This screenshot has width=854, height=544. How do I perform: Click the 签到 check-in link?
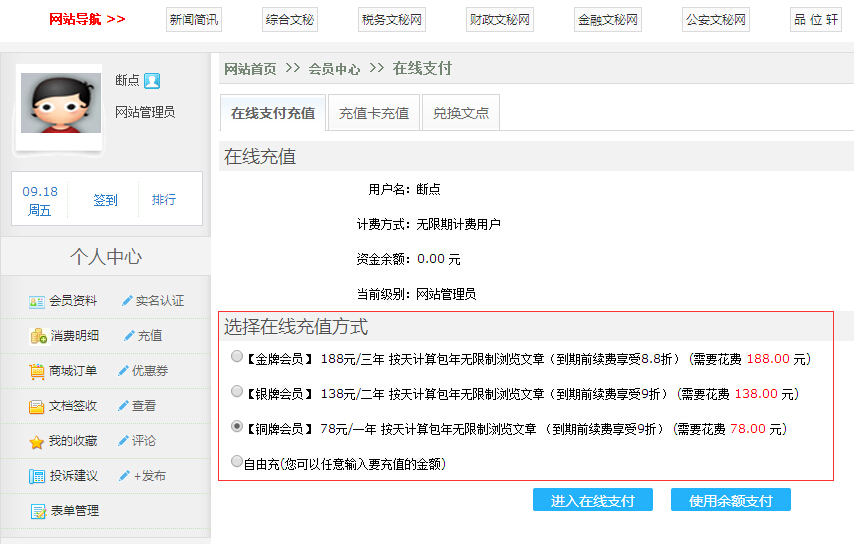105,200
